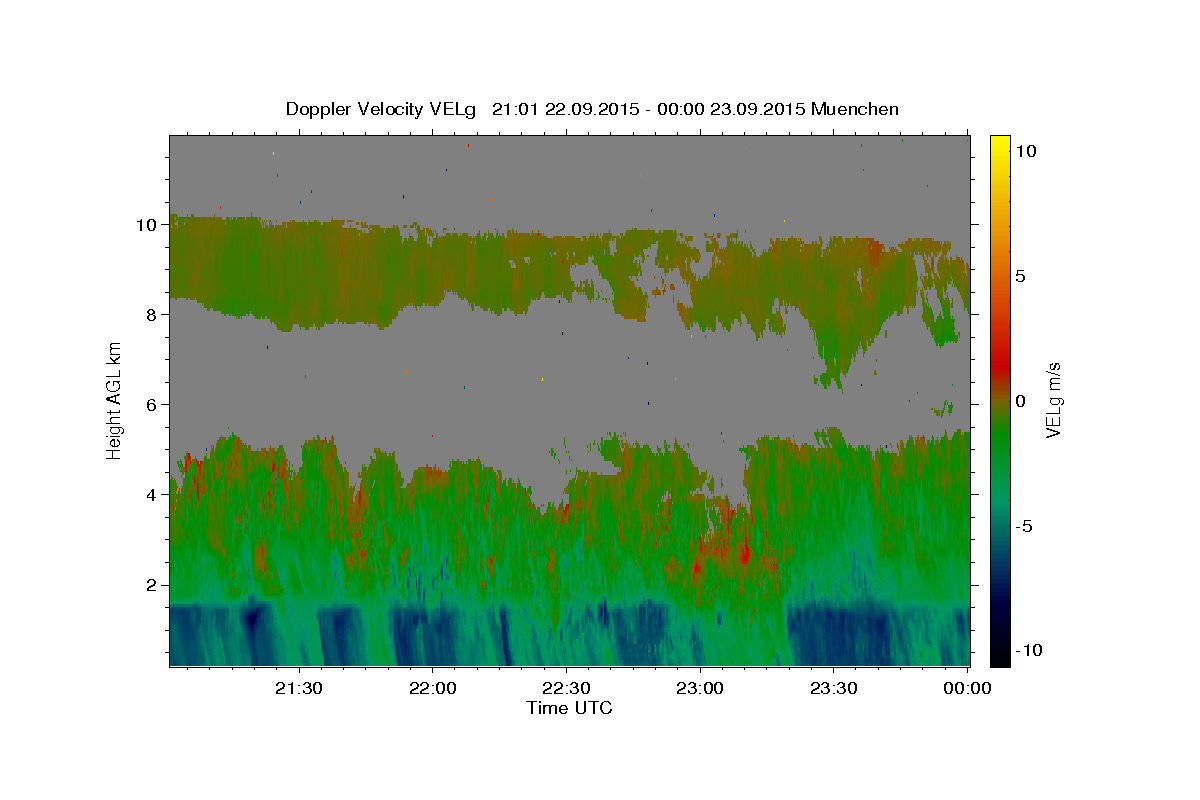Click the height tick label 6
The height and width of the screenshot is (800, 1200).
[x=151, y=405]
